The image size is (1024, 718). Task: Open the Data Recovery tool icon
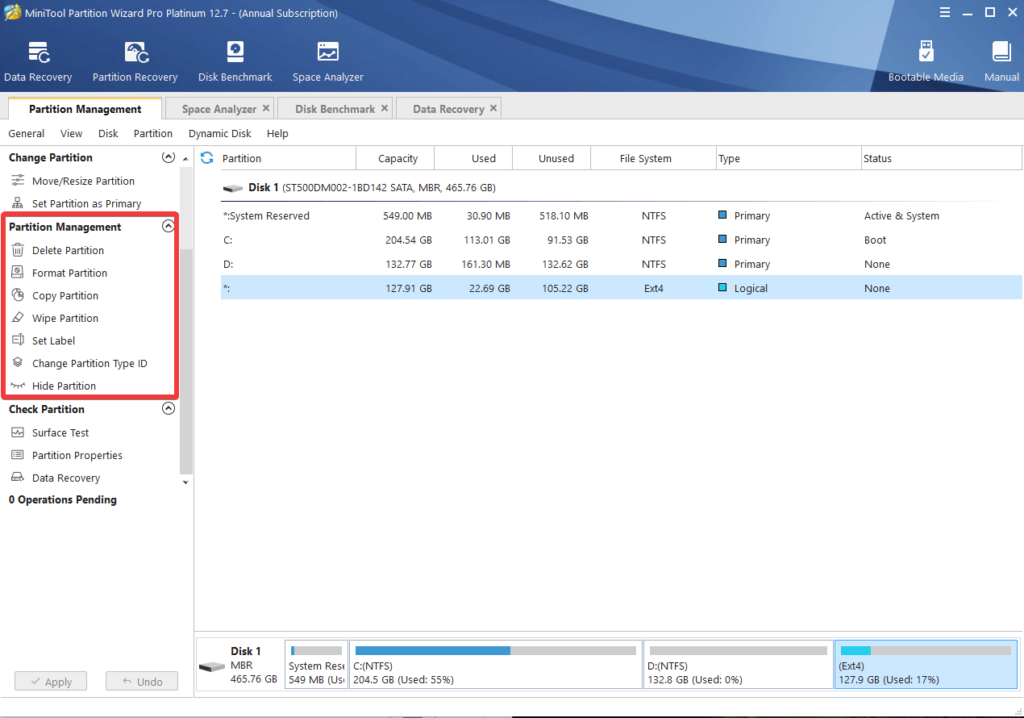39,52
